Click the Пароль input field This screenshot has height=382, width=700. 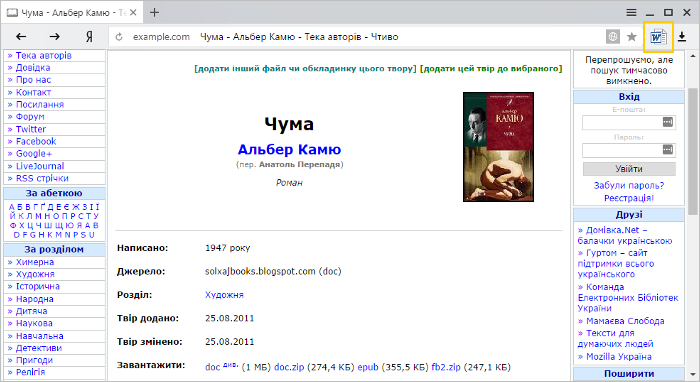click(629, 150)
